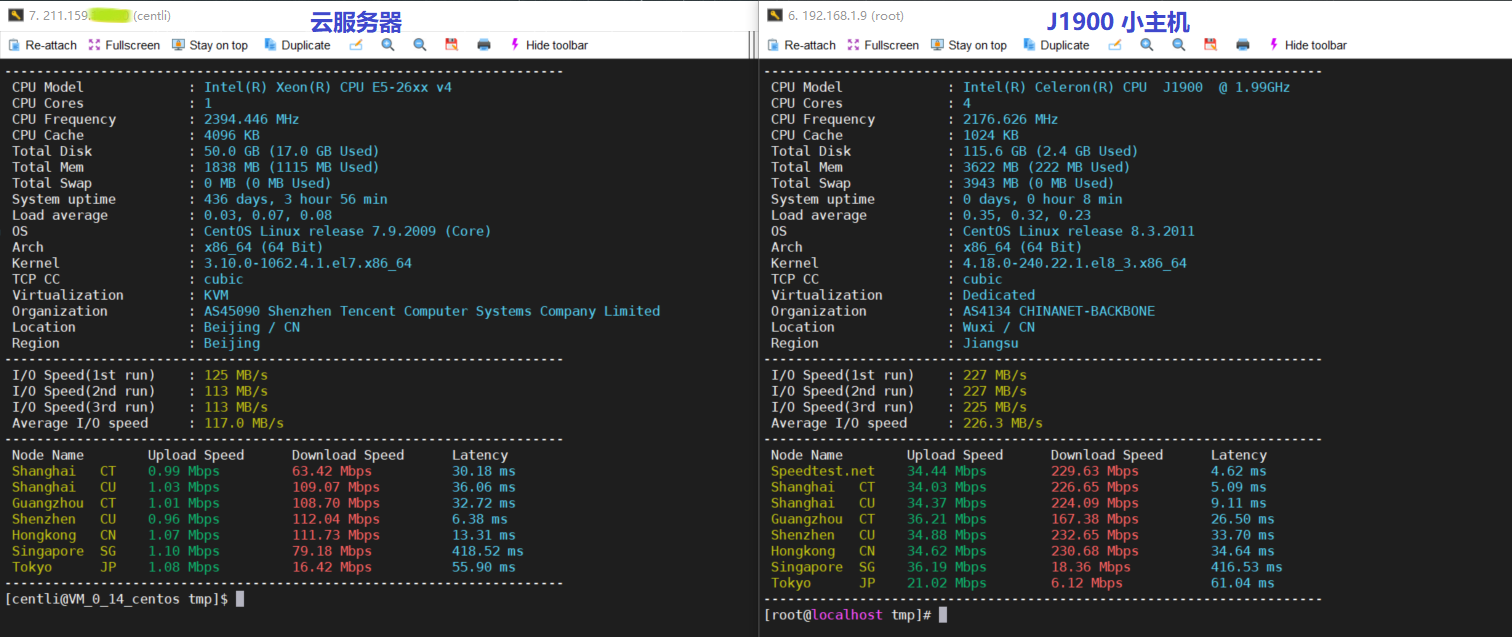Click the "Wuxi / CN" location value
The height and width of the screenshot is (637, 1512).
click(x=999, y=327)
